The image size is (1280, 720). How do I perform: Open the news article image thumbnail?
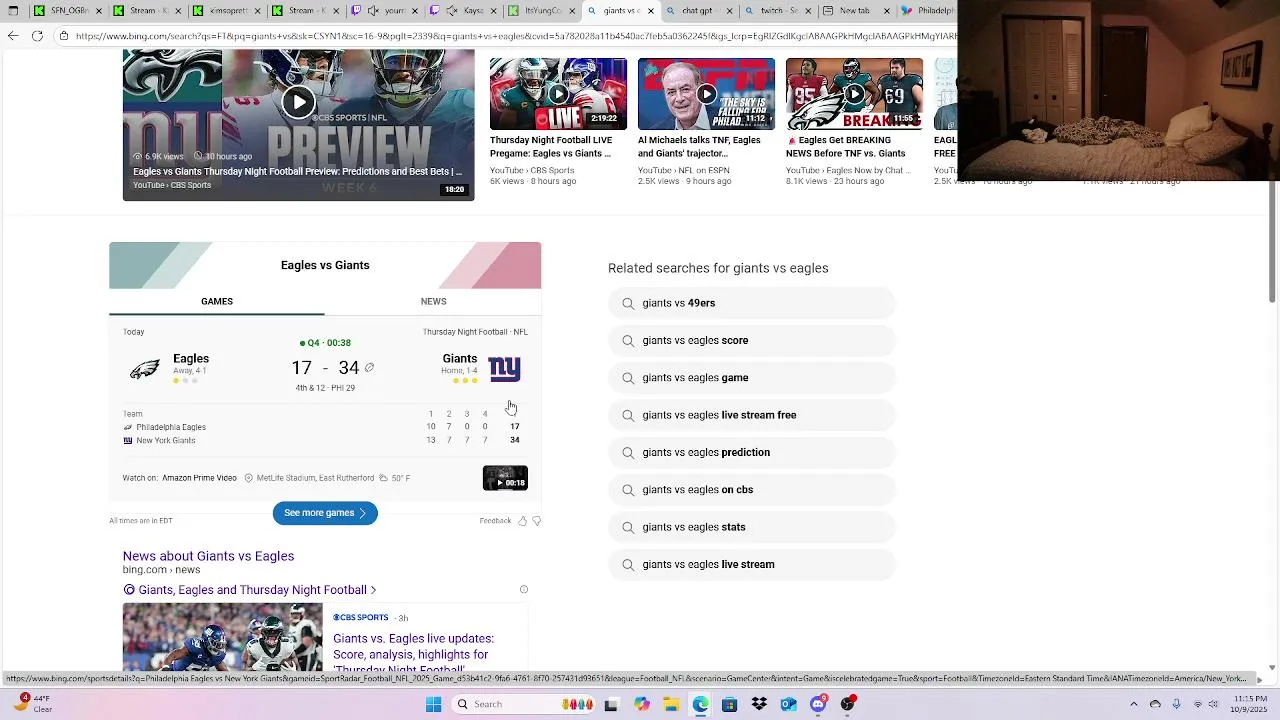pyautogui.click(x=222, y=637)
